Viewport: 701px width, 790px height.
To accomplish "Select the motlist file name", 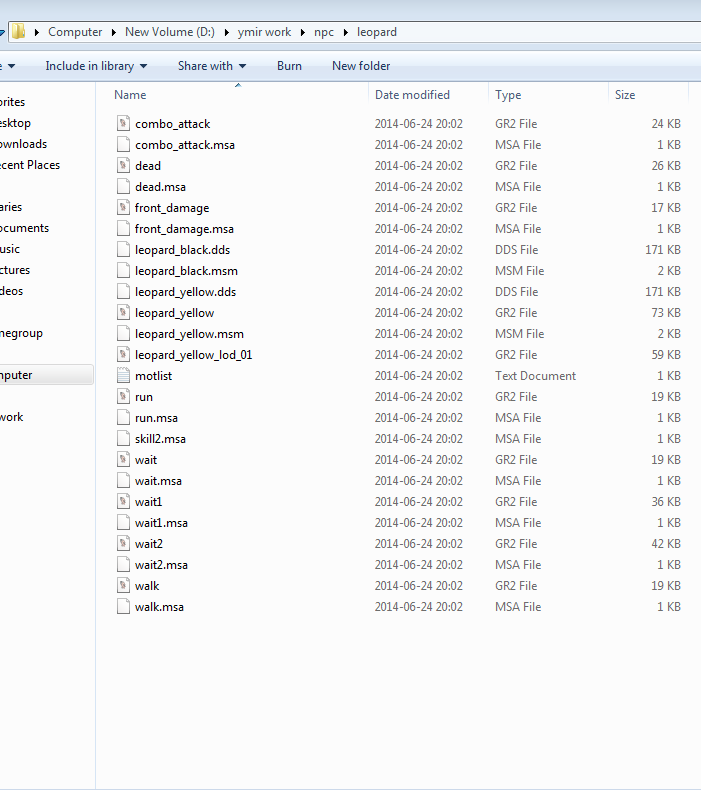I will [x=153, y=376].
